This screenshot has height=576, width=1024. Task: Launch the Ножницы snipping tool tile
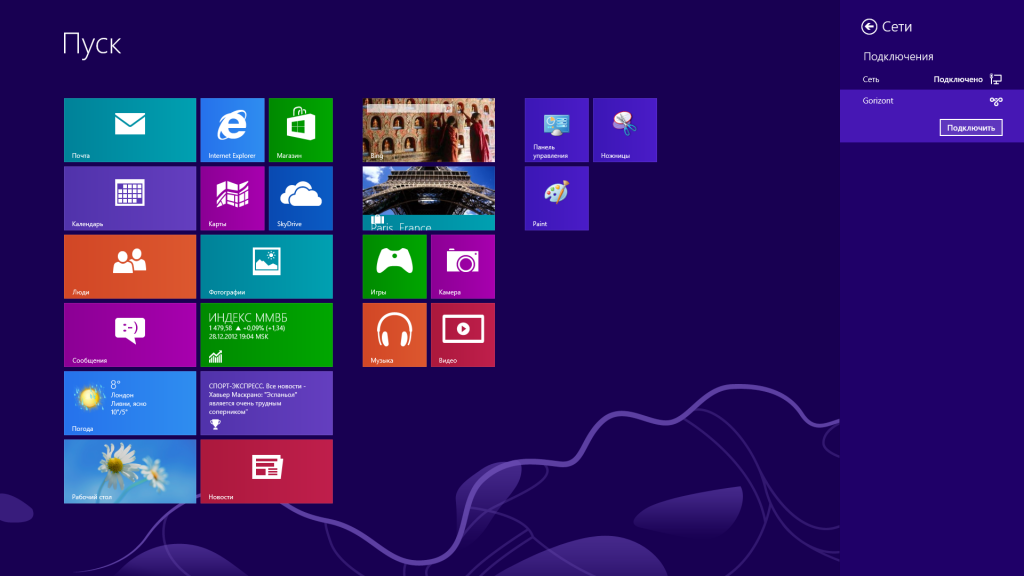click(x=624, y=130)
